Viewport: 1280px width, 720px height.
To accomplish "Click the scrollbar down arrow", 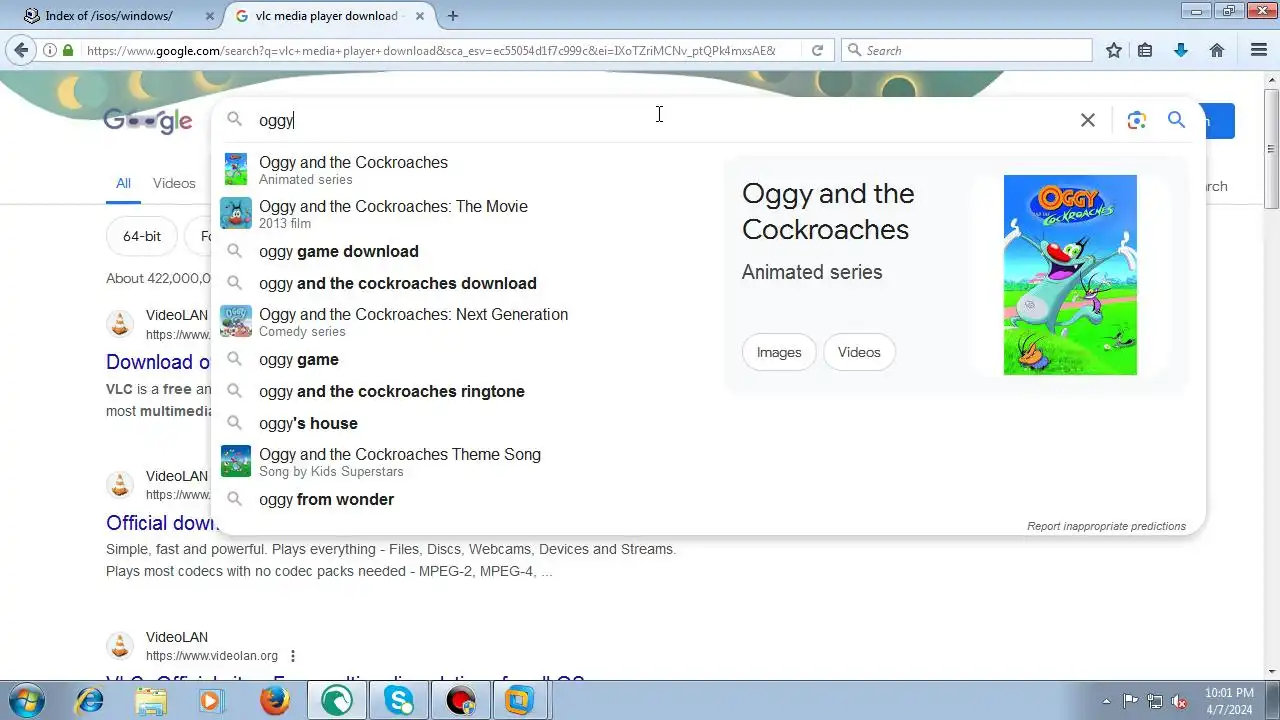I will 1271,672.
